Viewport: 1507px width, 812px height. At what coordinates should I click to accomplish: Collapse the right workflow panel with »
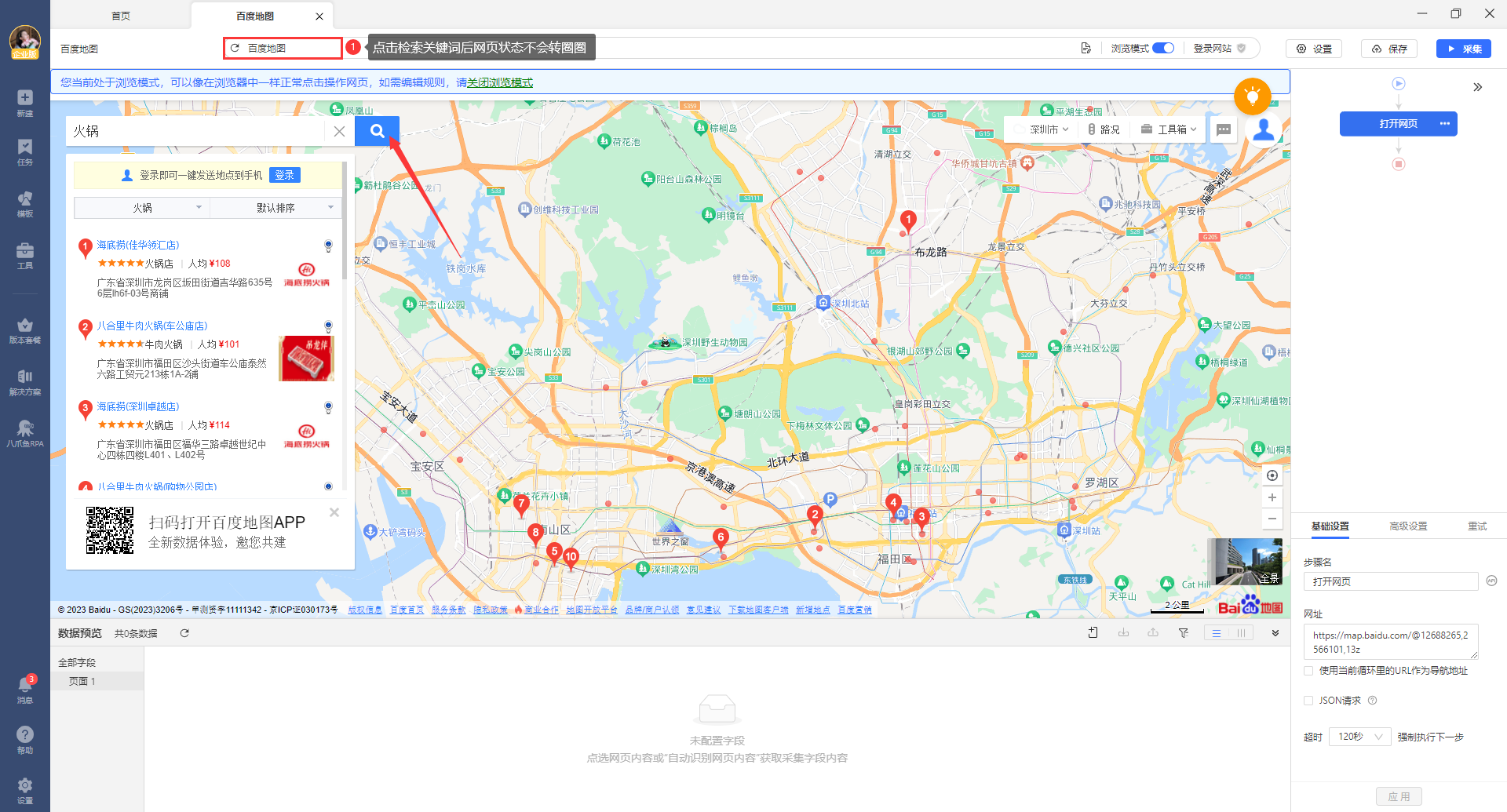[1478, 87]
